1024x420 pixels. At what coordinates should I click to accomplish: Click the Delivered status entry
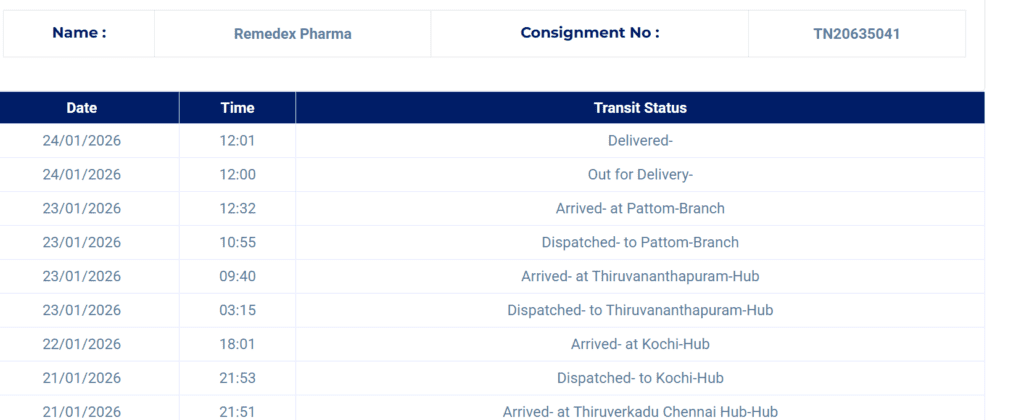[x=640, y=141]
